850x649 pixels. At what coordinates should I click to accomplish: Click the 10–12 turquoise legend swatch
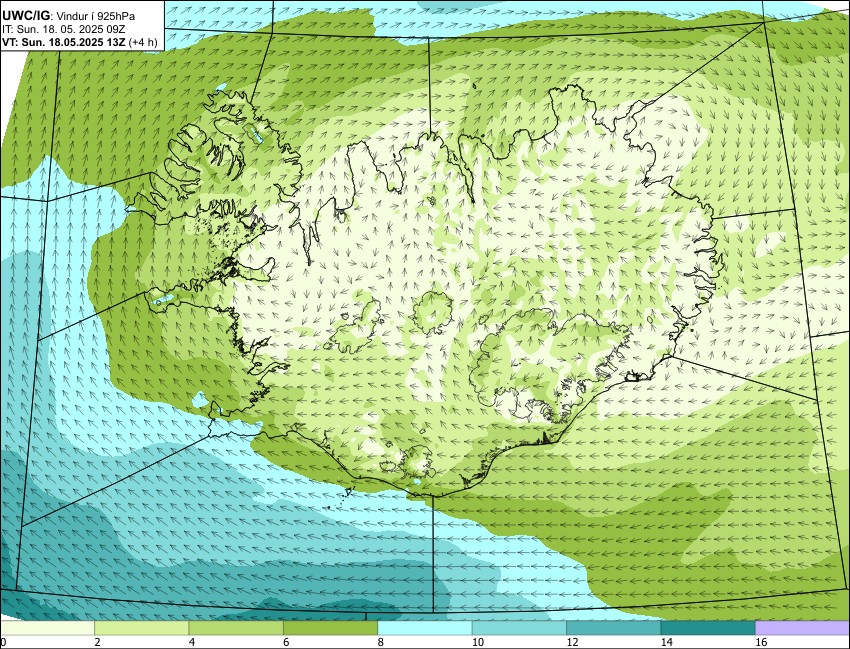pyautogui.click(x=519, y=628)
